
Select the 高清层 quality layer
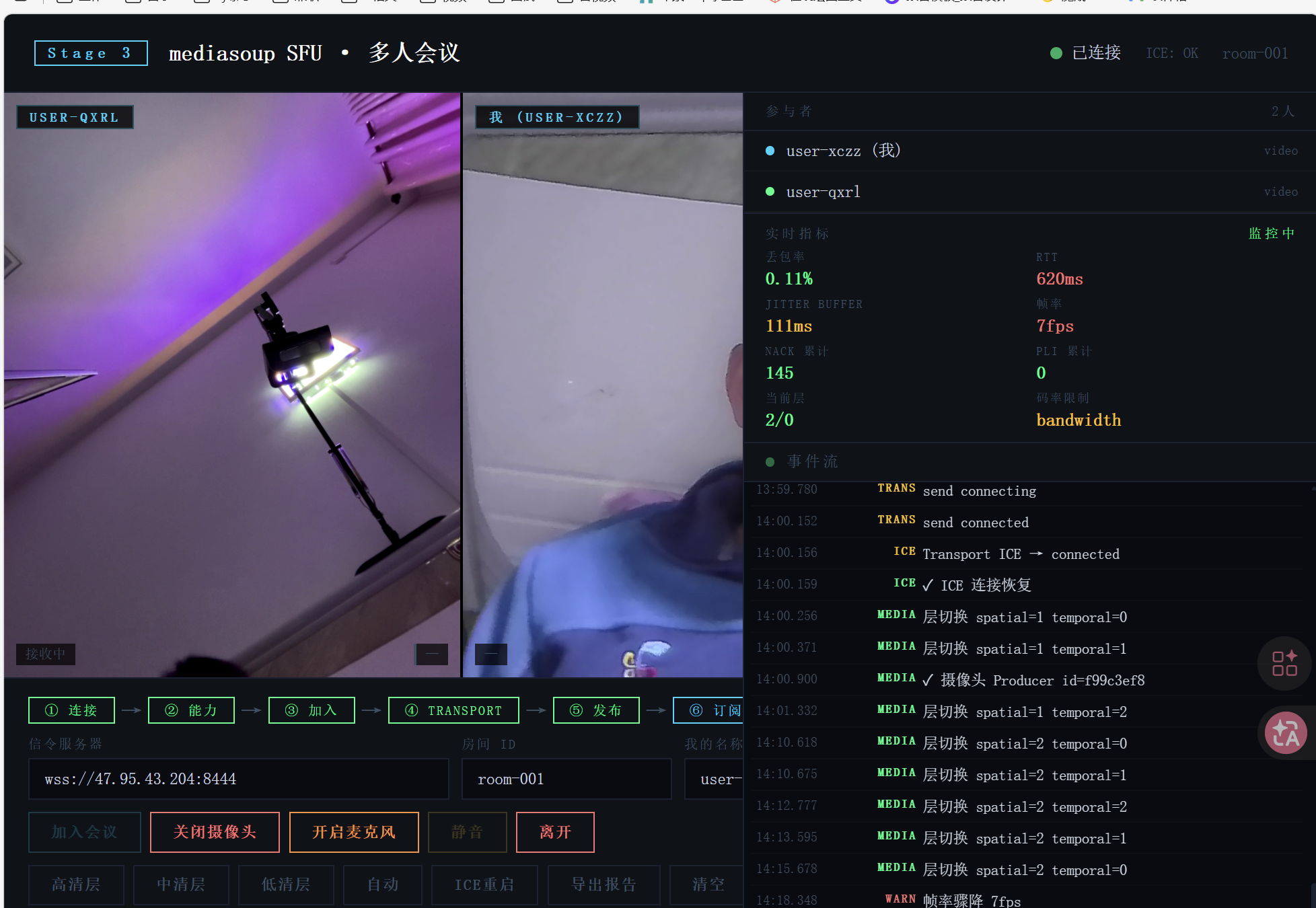point(76,884)
